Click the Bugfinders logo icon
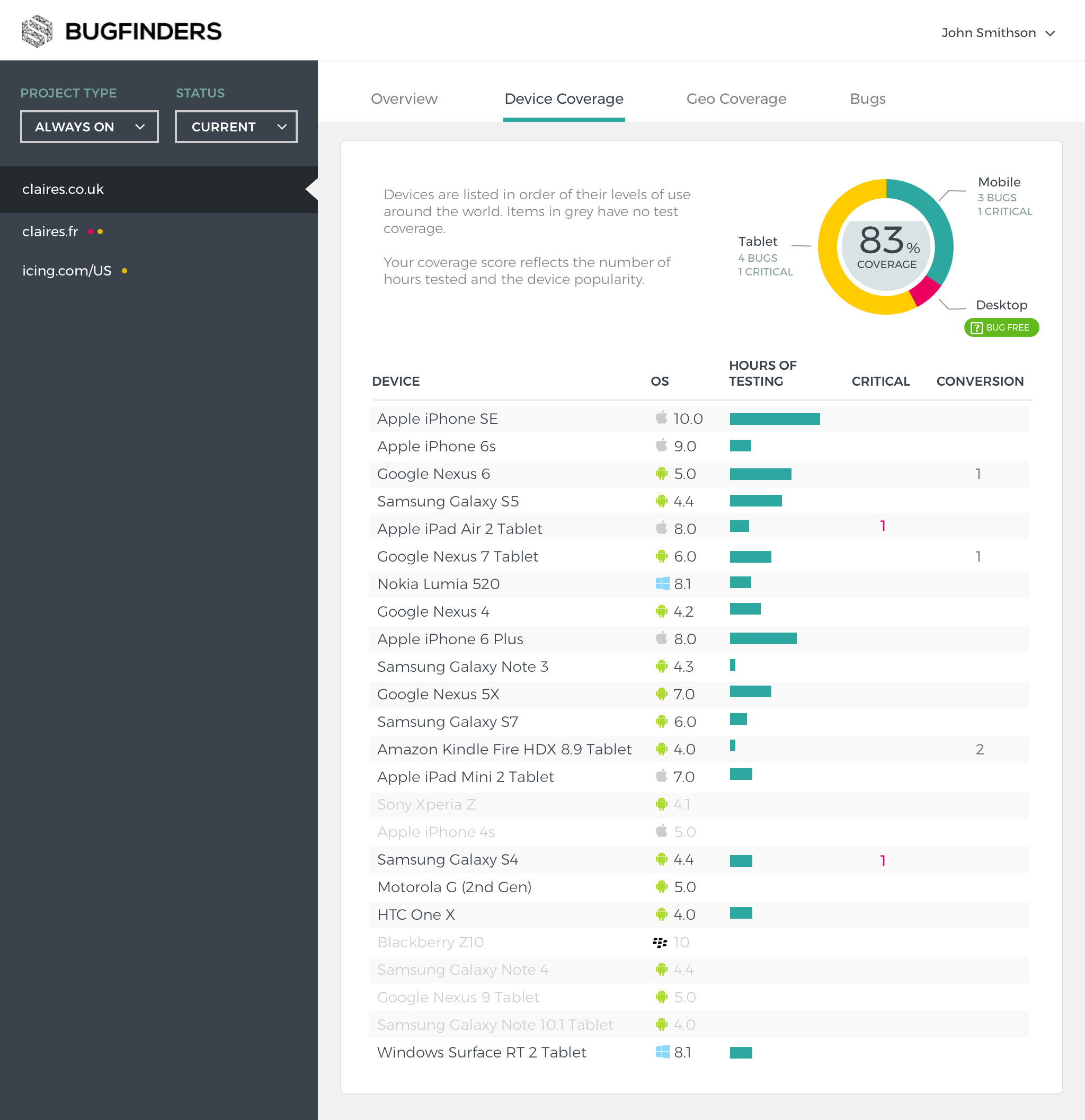The height and width of the screenshot is (1120, 1085). [37, 31]
